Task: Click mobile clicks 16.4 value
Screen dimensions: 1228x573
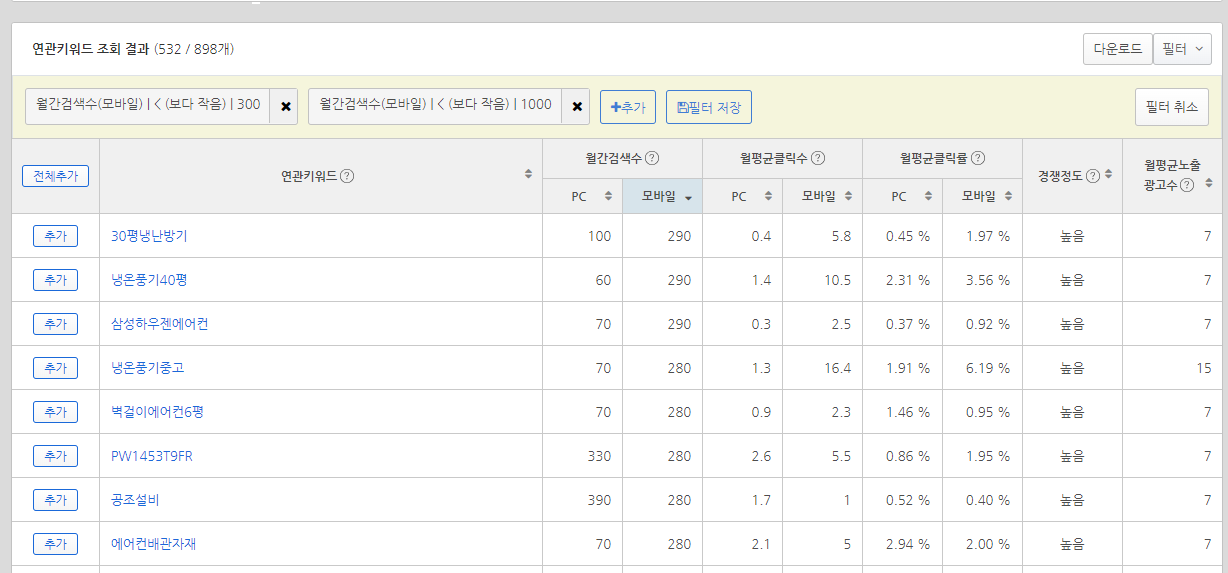Action: 838,368
